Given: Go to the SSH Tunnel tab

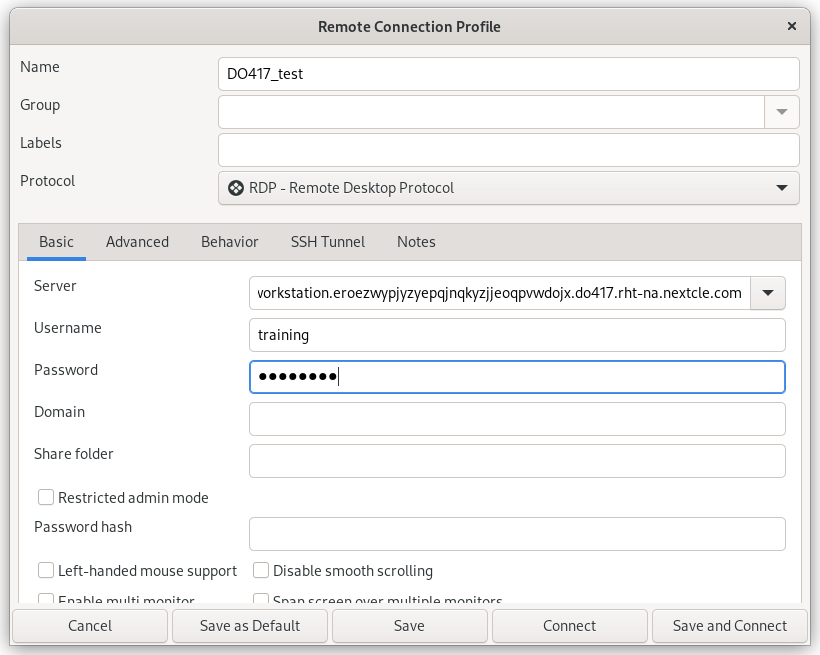Looking at the screenshot, I should pyautogui.click(x=327, y=242).
